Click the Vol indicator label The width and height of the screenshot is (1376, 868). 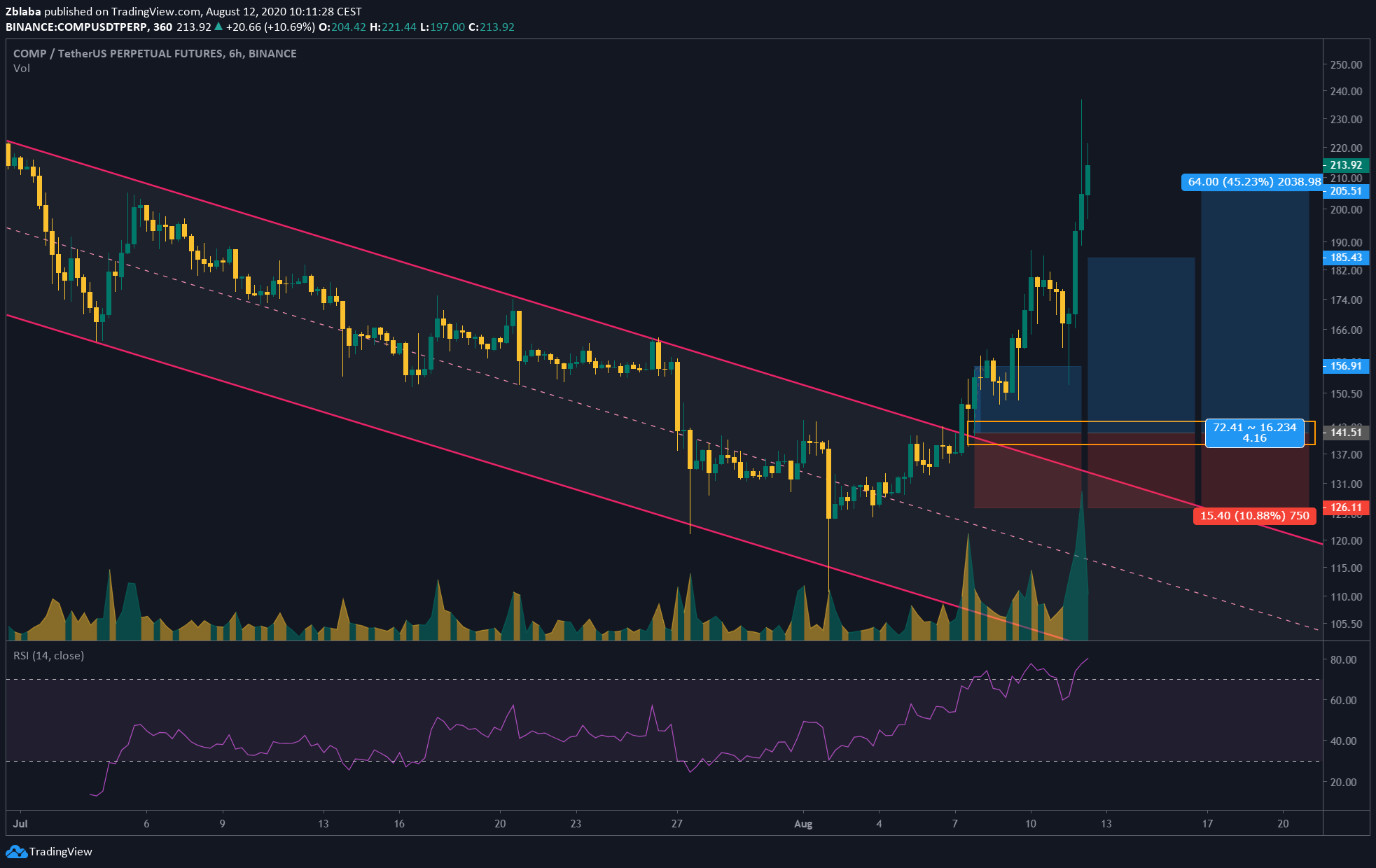tap(22, 68)
